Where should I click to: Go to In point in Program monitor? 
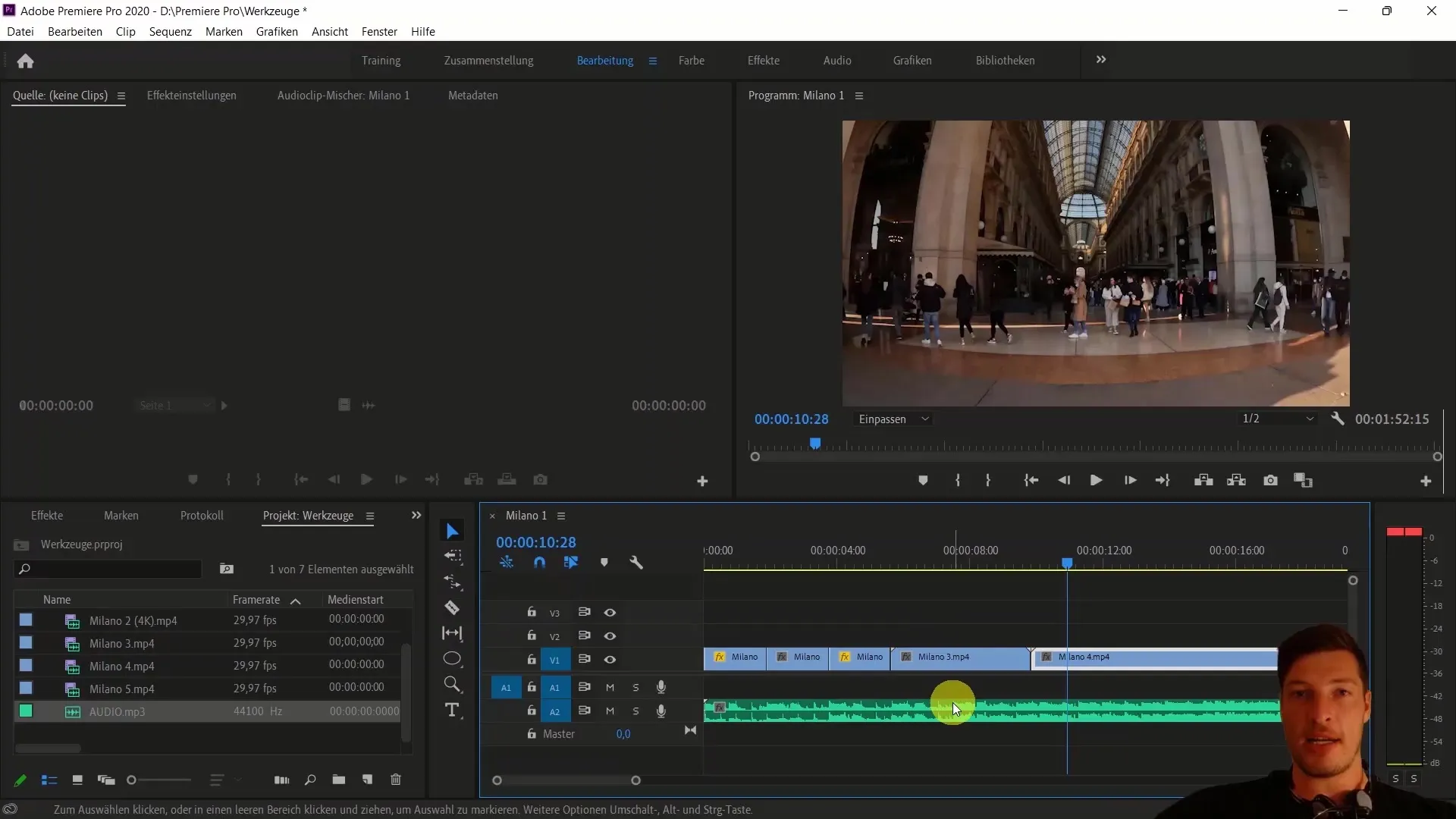click(1031, 480)
